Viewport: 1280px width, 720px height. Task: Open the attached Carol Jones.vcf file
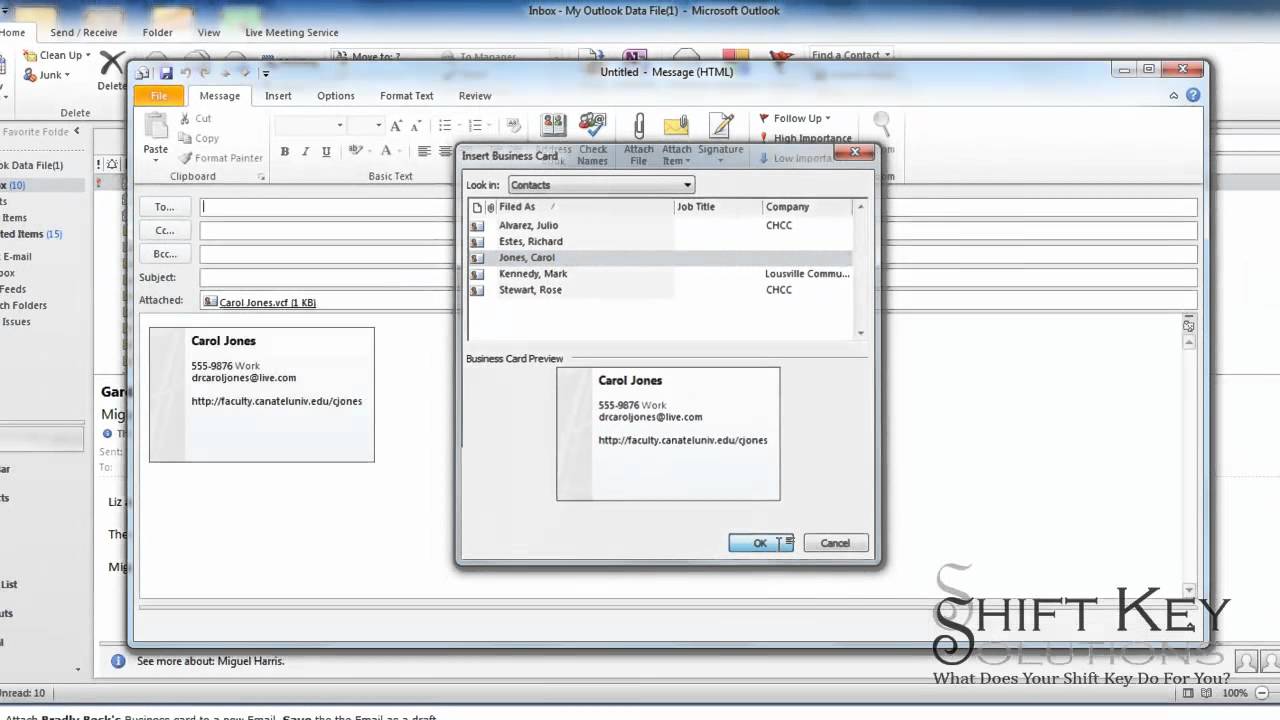click(x=260, y=302)
